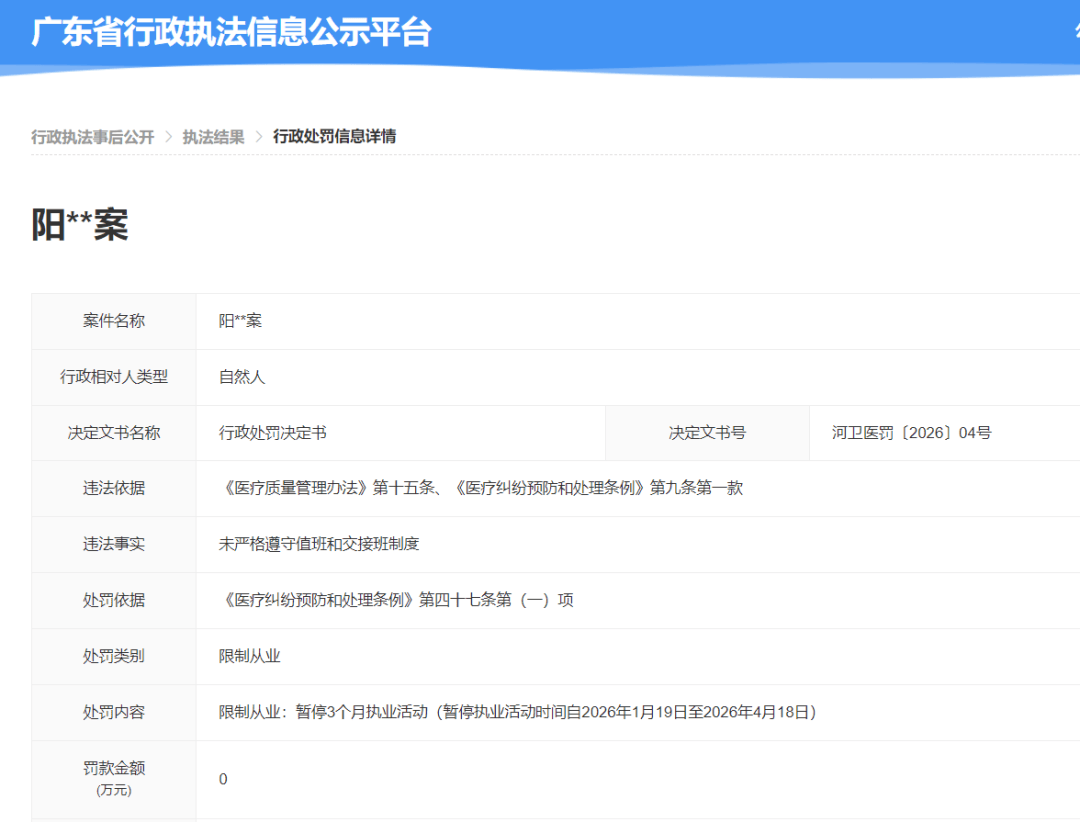The width and height of the screenshot is (1080, 822).
Task: Click the 自然人 party type value
Action: pyautogui.click(x=242, y=377)
